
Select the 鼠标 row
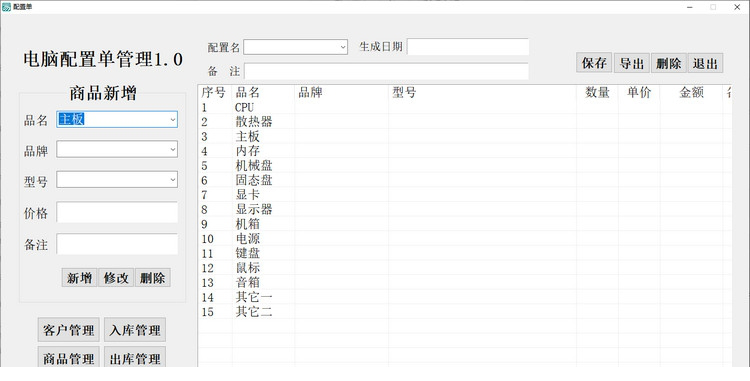point(464,268)
